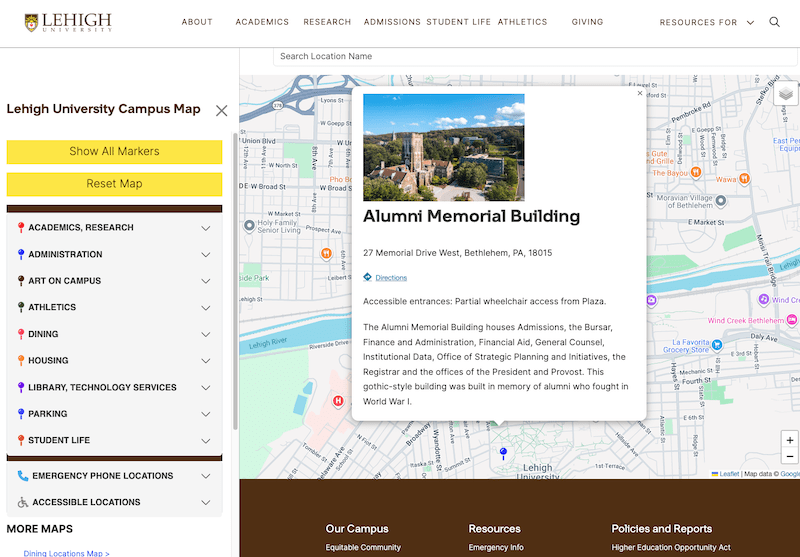
Task: Click the Accessible Locations wheelchair icon
Action: [23, 502]
